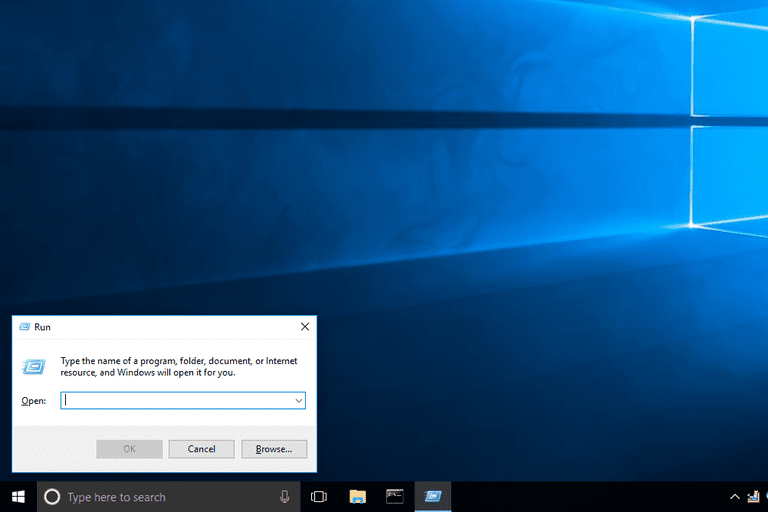768x512 pixels.
Task: Launch File Explorer from the taskbar
Action: click(358, 497)
